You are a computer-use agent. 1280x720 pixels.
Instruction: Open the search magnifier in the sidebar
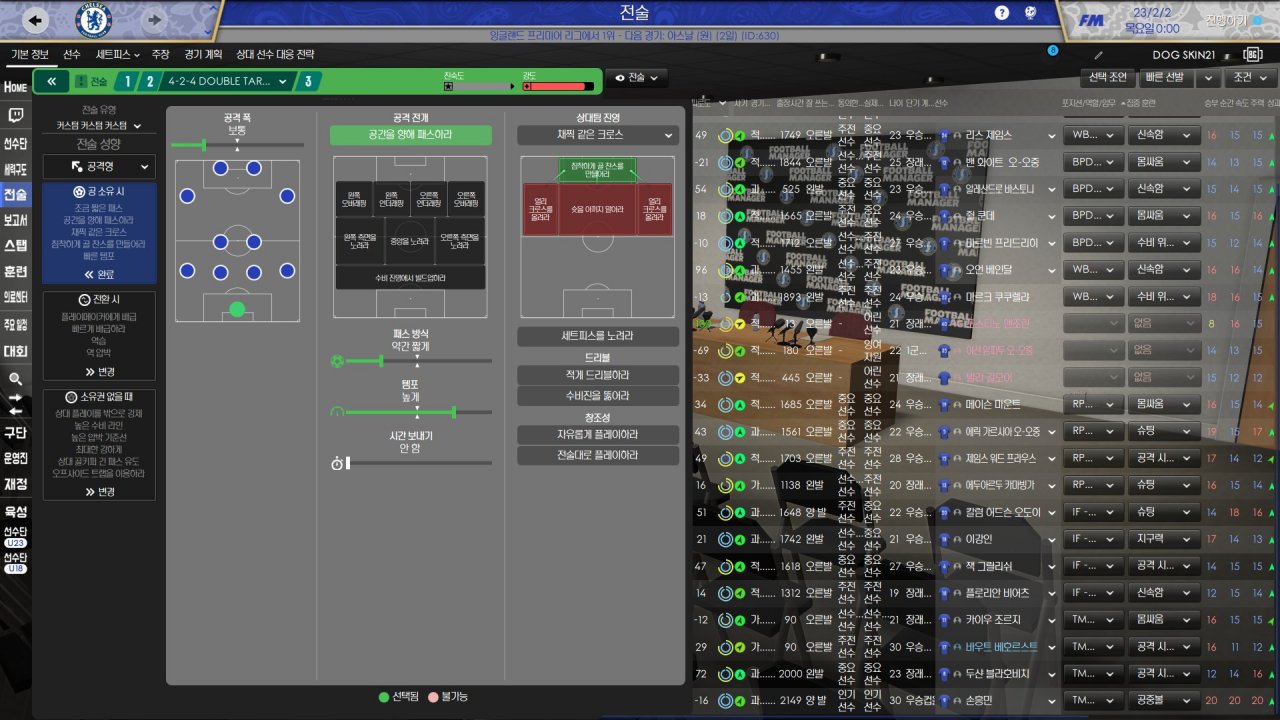coord(15,380)
